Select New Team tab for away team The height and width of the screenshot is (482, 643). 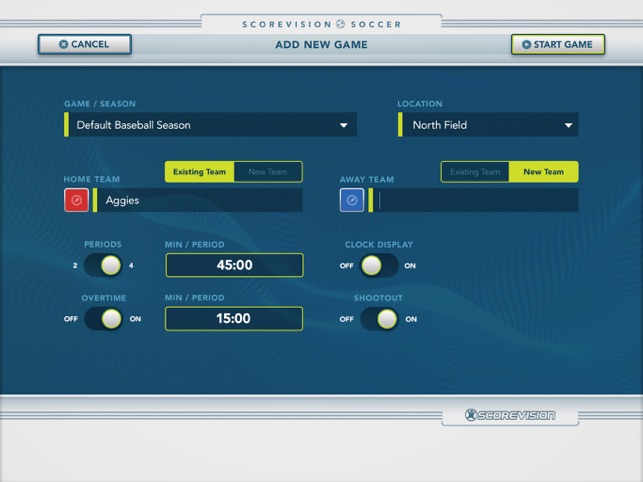[544, 172]
